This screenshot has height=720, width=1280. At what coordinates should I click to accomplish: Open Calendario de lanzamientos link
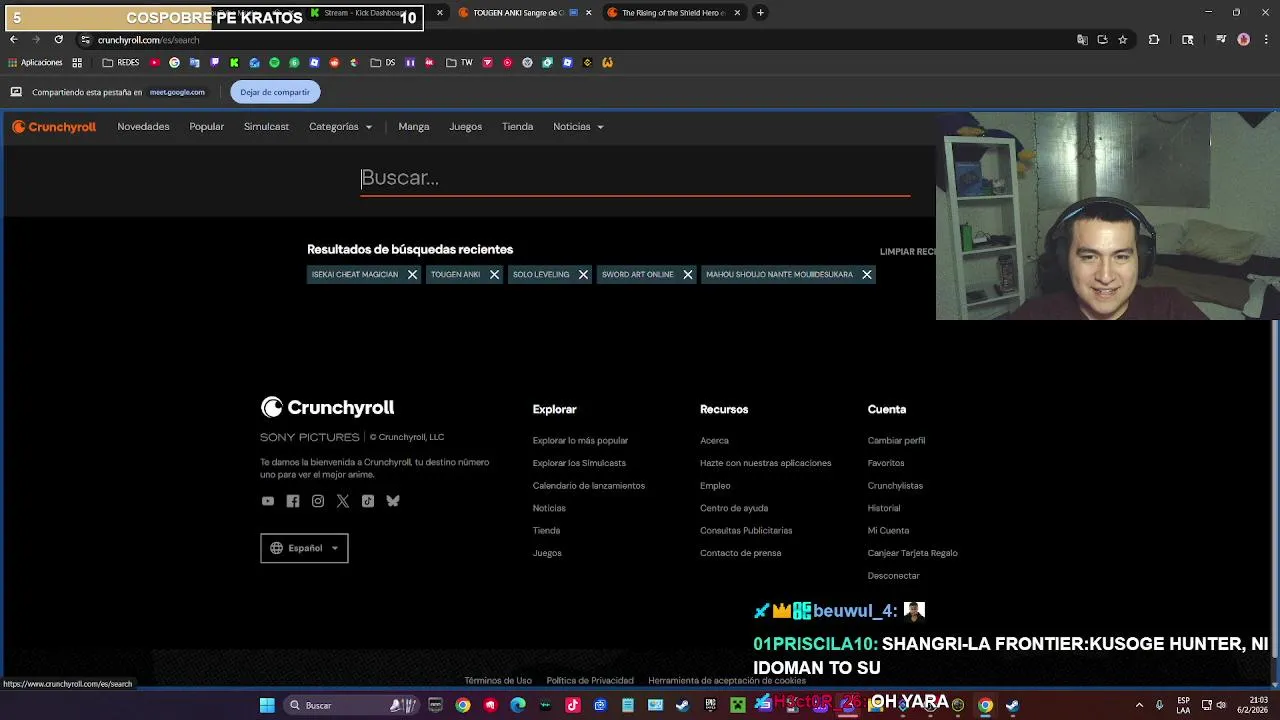coord(588,486)
